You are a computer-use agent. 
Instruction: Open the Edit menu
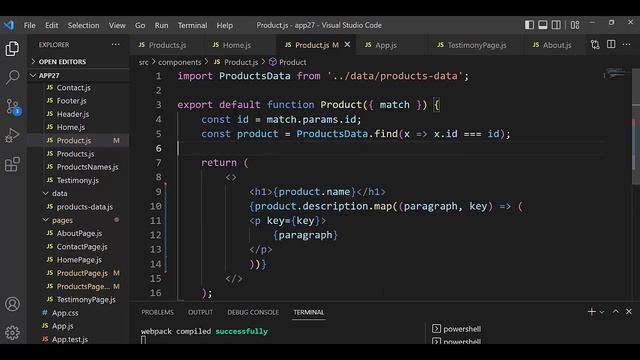[x=51, y=25]
